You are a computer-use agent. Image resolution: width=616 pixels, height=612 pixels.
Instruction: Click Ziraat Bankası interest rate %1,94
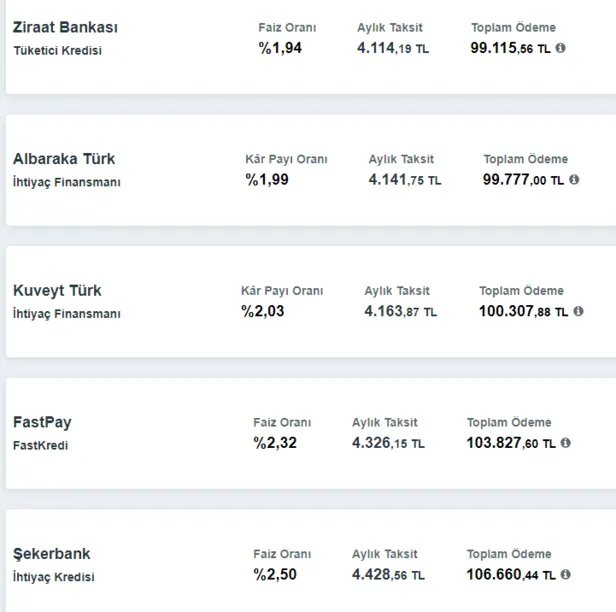(280, 47)
